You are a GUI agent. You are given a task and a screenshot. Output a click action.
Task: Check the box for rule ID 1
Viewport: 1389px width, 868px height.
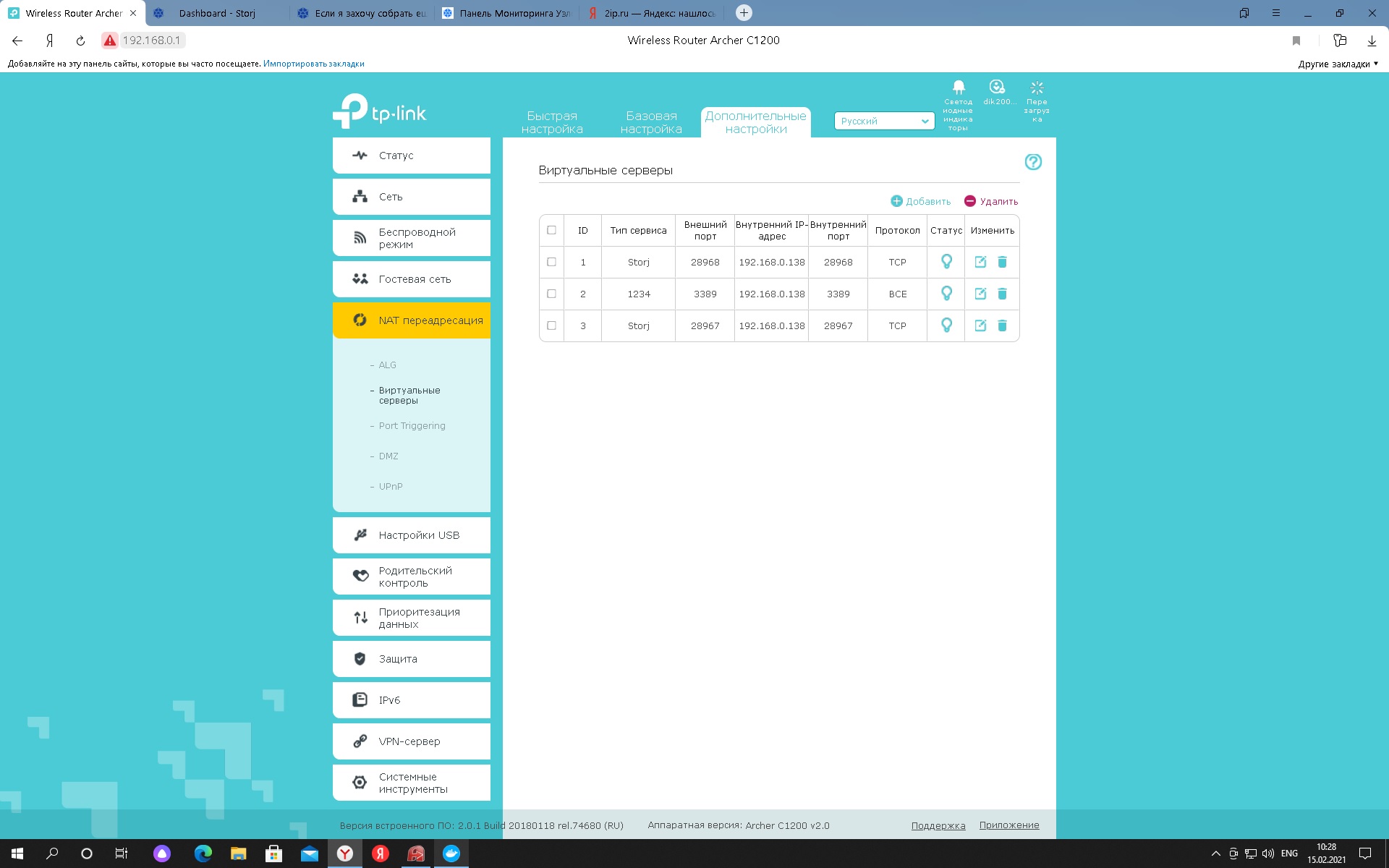pos(551,262)
